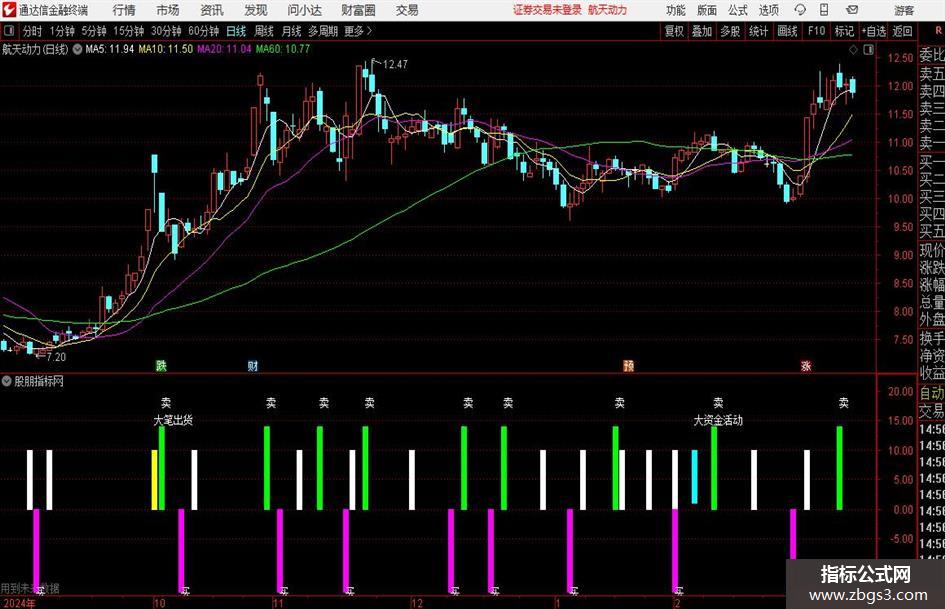Switch to the 月线 monthly tab
945x609 pixels.
tap(291, 31)
